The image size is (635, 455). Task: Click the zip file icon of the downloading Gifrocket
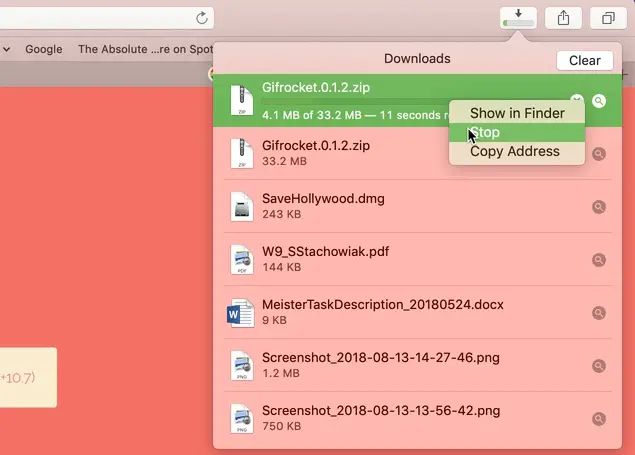click(242, 100)
